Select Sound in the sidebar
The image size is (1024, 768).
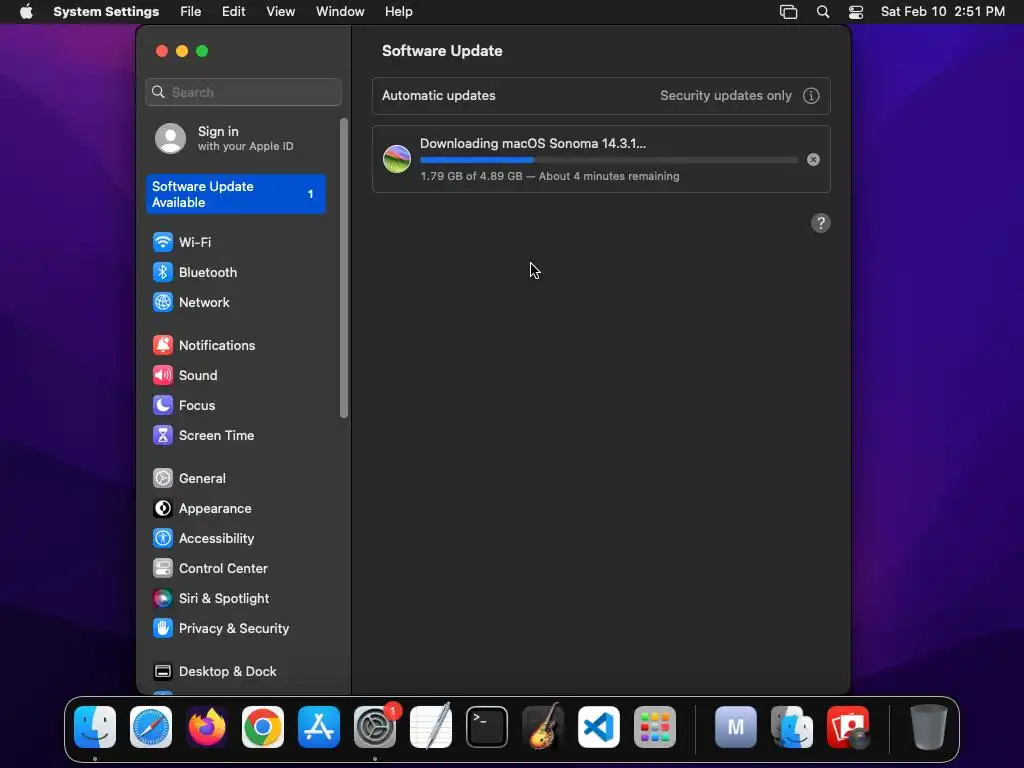235,376
